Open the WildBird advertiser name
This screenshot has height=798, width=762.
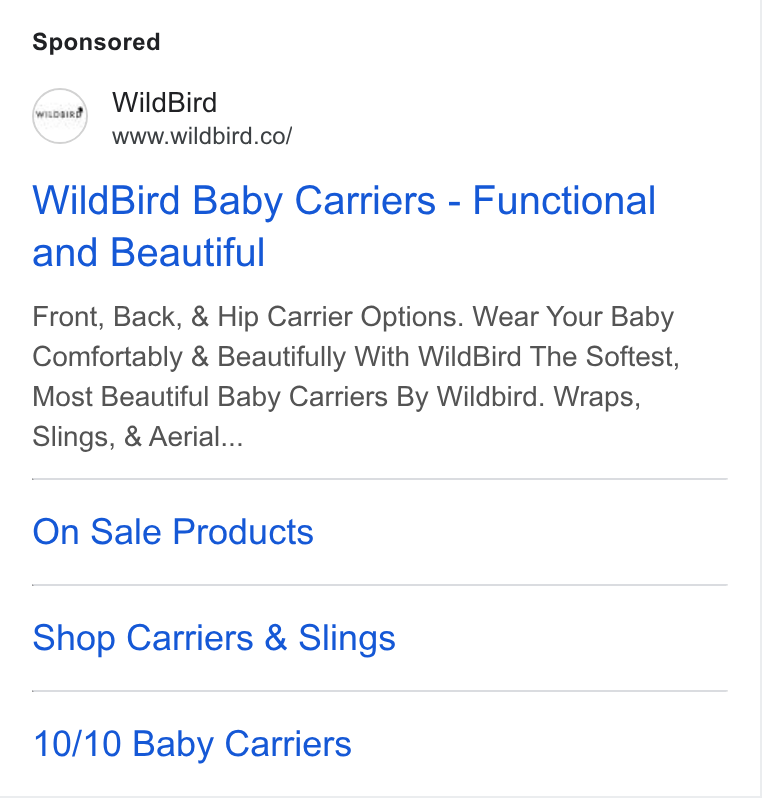[164, 102]
